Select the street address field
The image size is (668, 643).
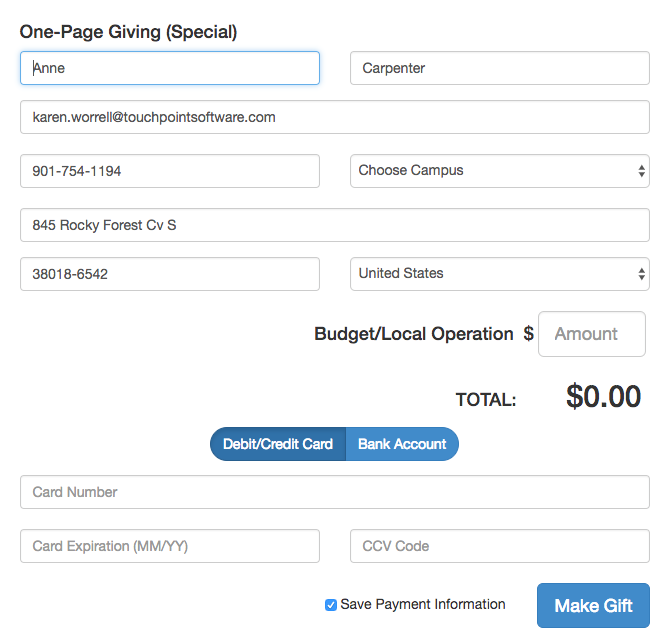click(x=335, y=225)
